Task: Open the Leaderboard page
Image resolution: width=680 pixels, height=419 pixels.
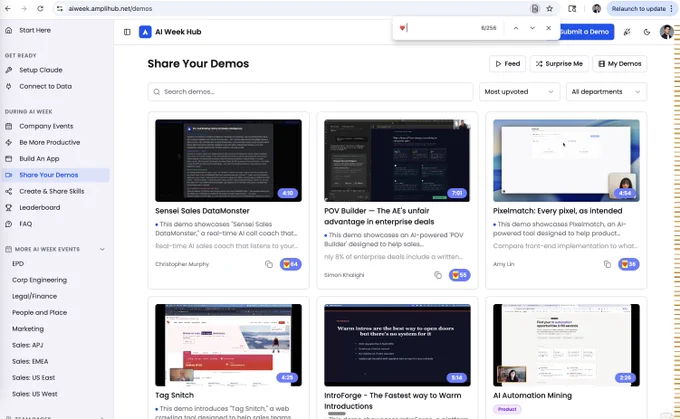Action: point(39,208)
